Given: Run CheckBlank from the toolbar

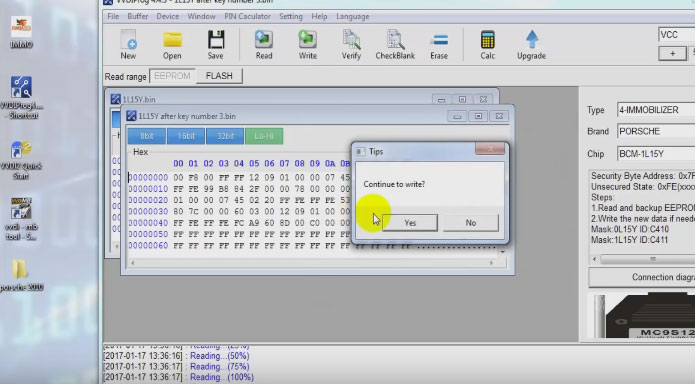Looking at the screenshot, I should (395, 44).
